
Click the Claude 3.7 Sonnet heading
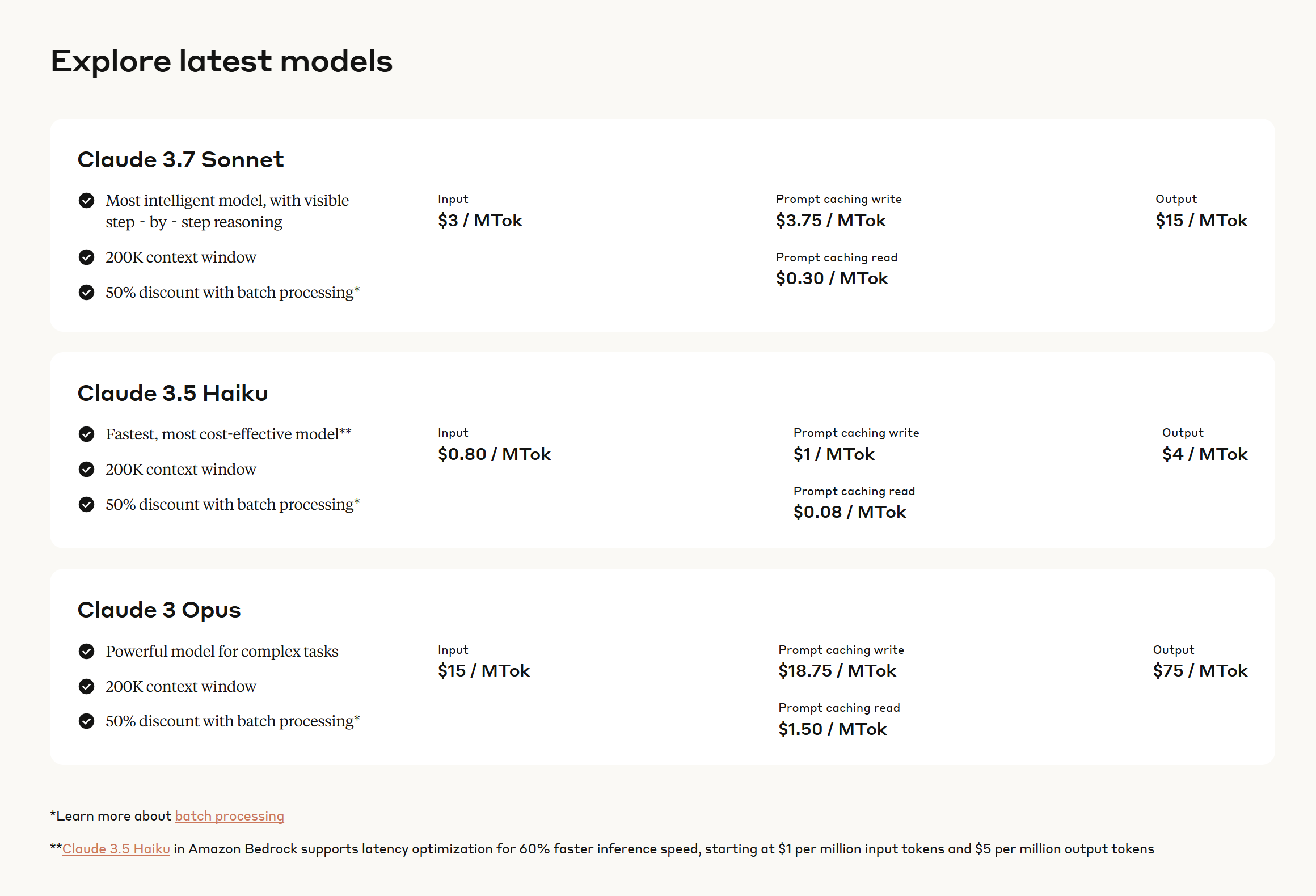click(180, 160)
